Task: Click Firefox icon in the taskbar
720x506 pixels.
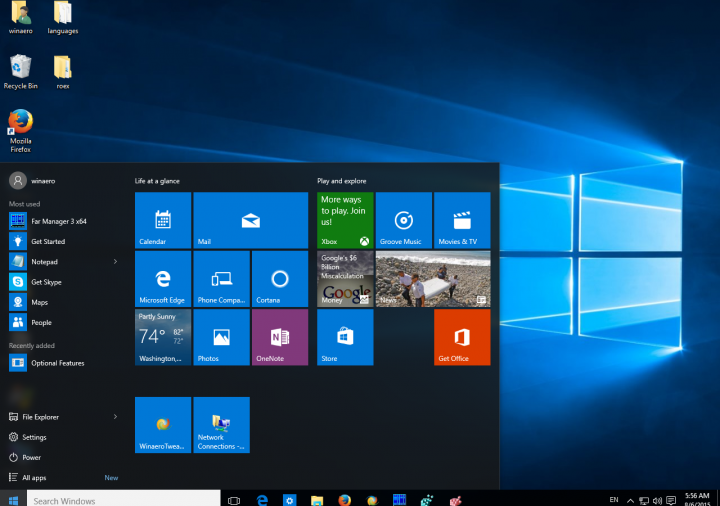Action: pyautogui.click(x=343, y=499)
